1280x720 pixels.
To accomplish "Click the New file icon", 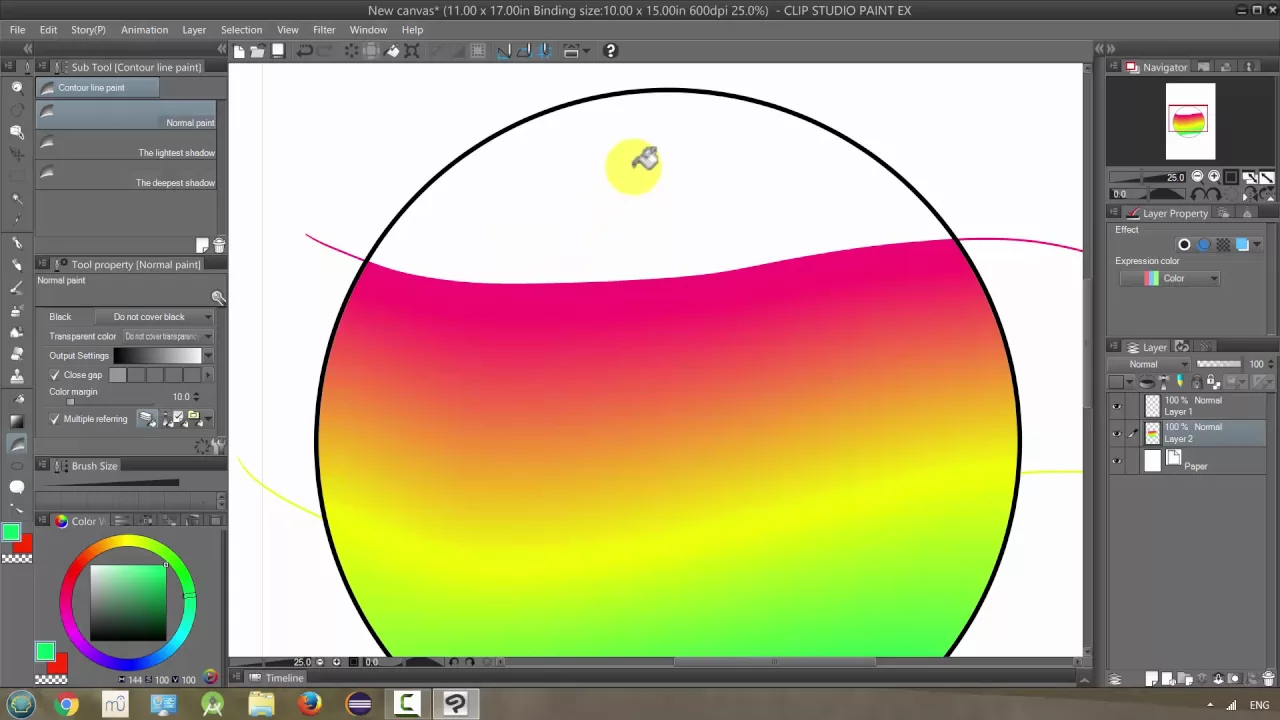I will click(239, 51).
